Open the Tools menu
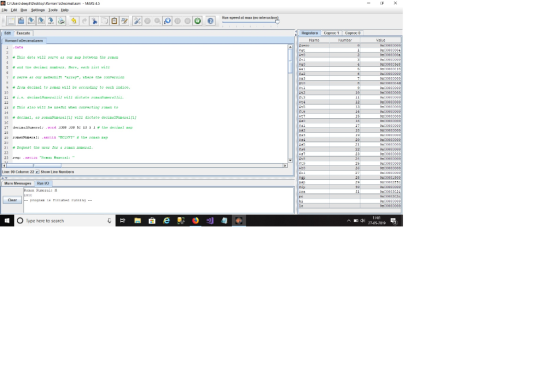The image size is (560, 373). pyautogui.click(x=53, y=10)
